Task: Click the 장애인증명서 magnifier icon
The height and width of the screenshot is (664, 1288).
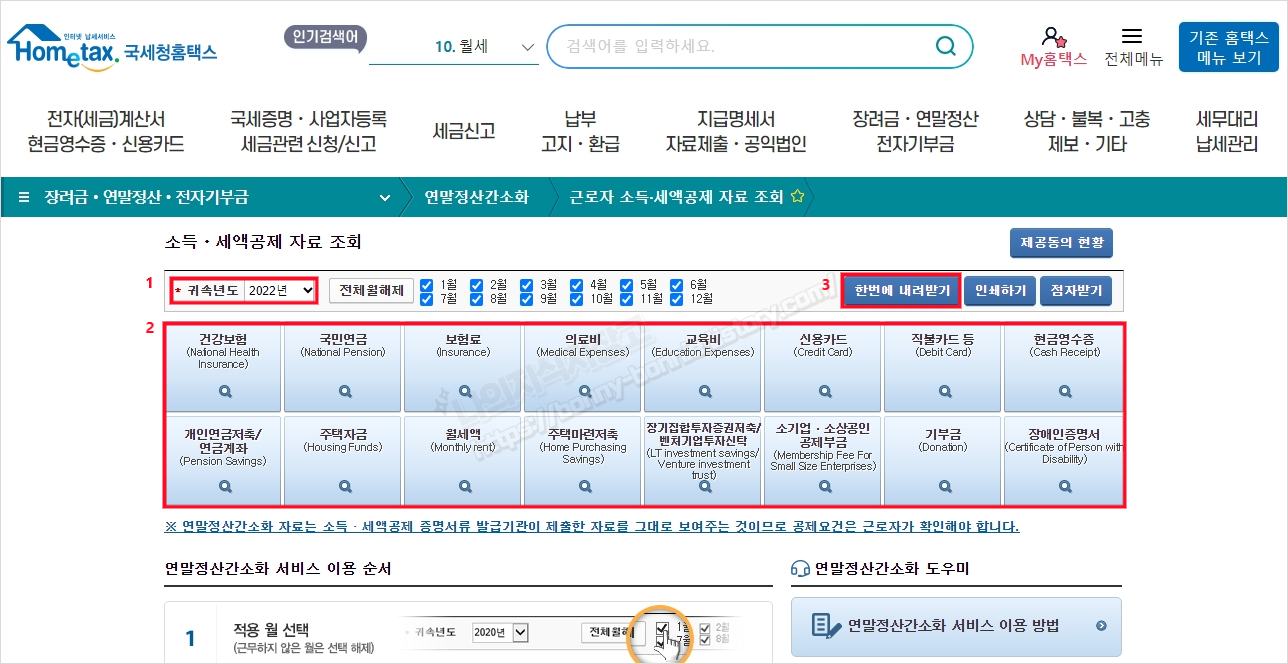Action: tap(1064, 487)
